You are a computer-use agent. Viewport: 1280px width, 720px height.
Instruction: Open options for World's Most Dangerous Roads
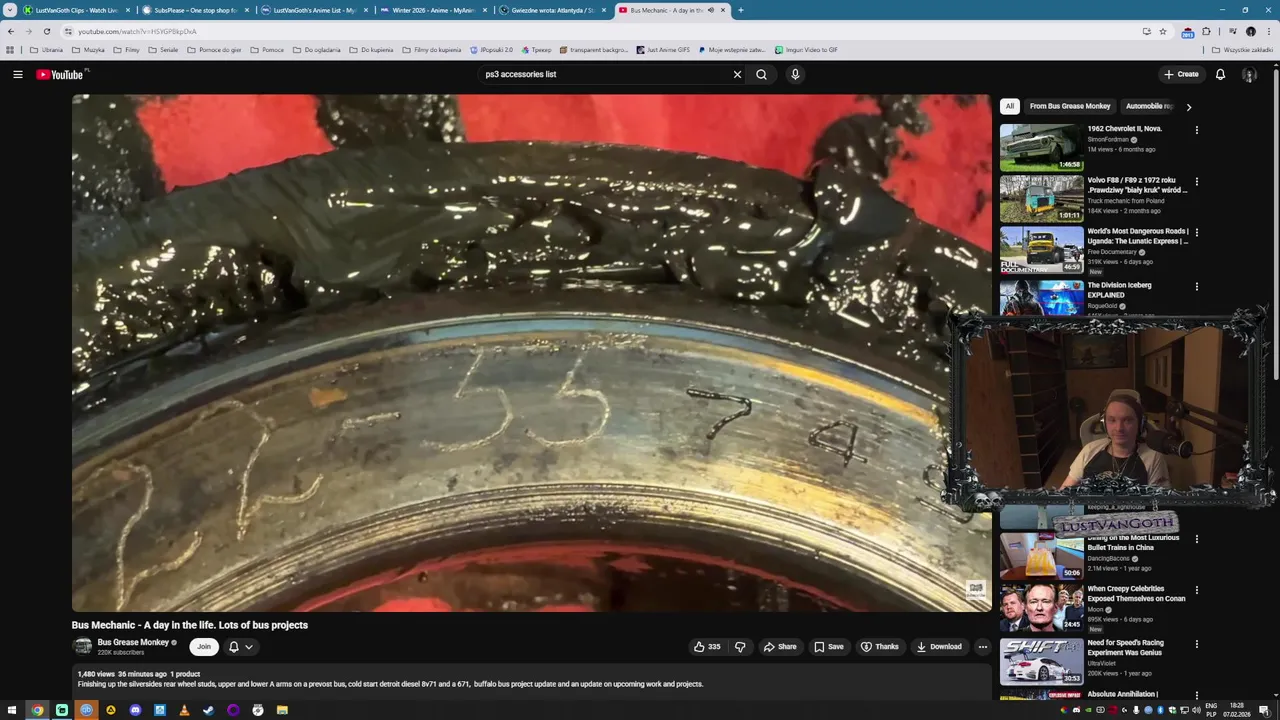tap(1196, 233)
